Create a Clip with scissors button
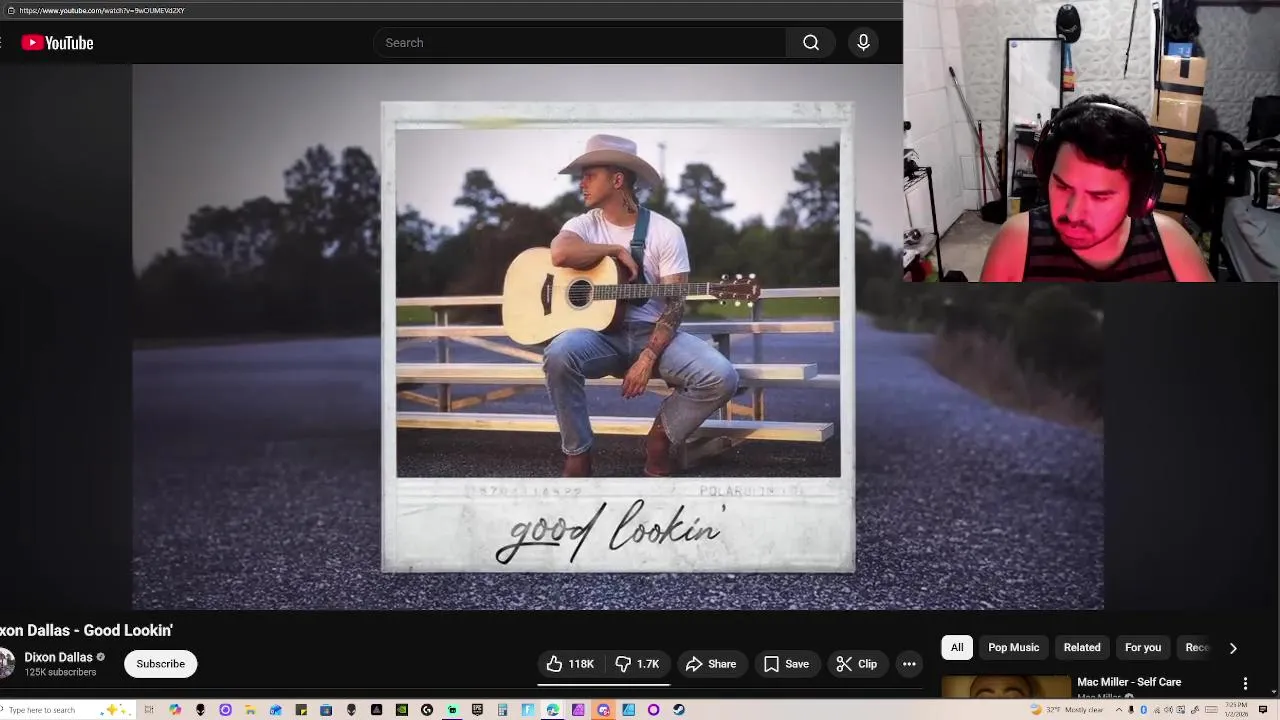 tap(857, 664)
